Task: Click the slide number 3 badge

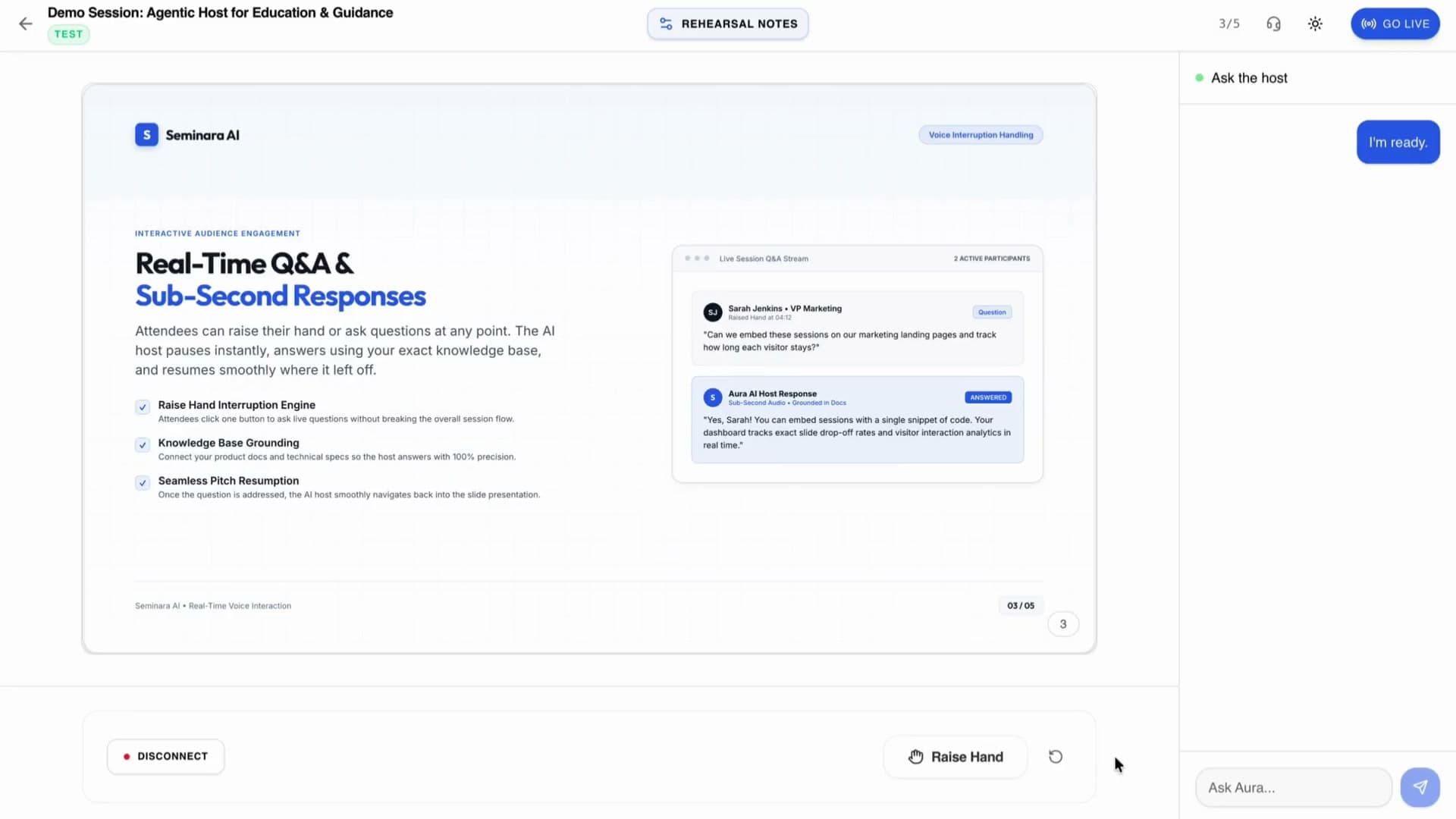Action: [1063, 624]
